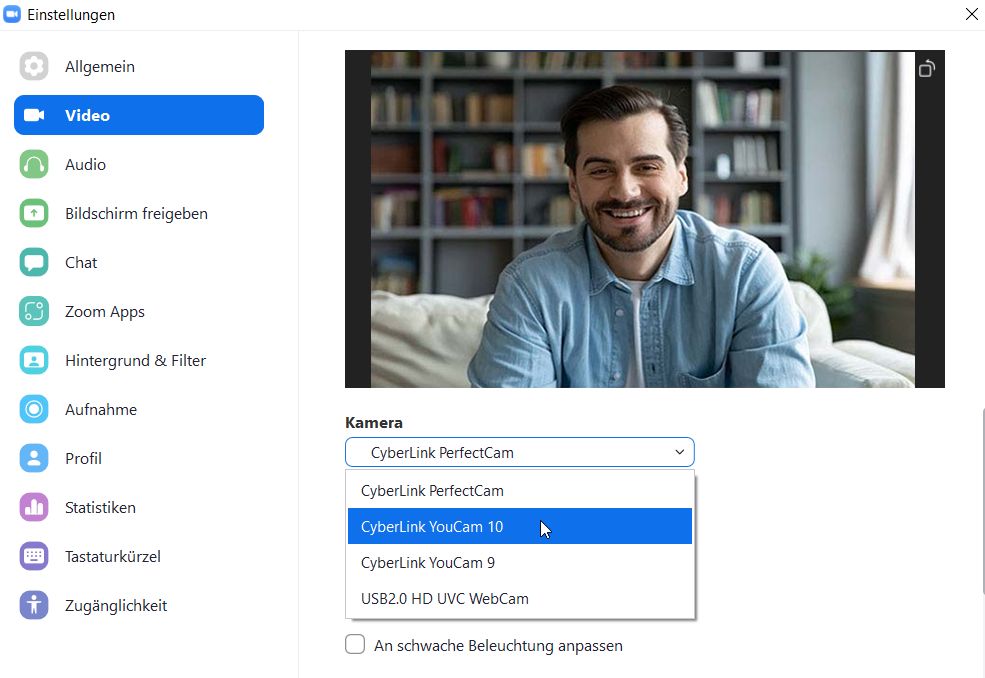Image resolution: width=985 pixels, height=678 pixels.
Task: Choose CyberLink PerfectCam from the list
Action: 520,490
